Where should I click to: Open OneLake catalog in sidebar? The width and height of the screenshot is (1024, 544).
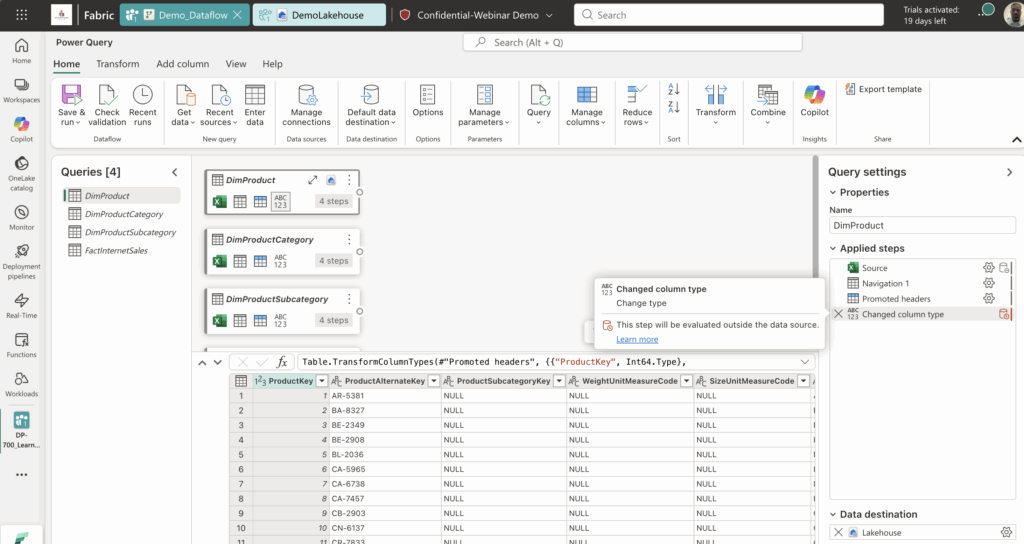tap(22, 173)
